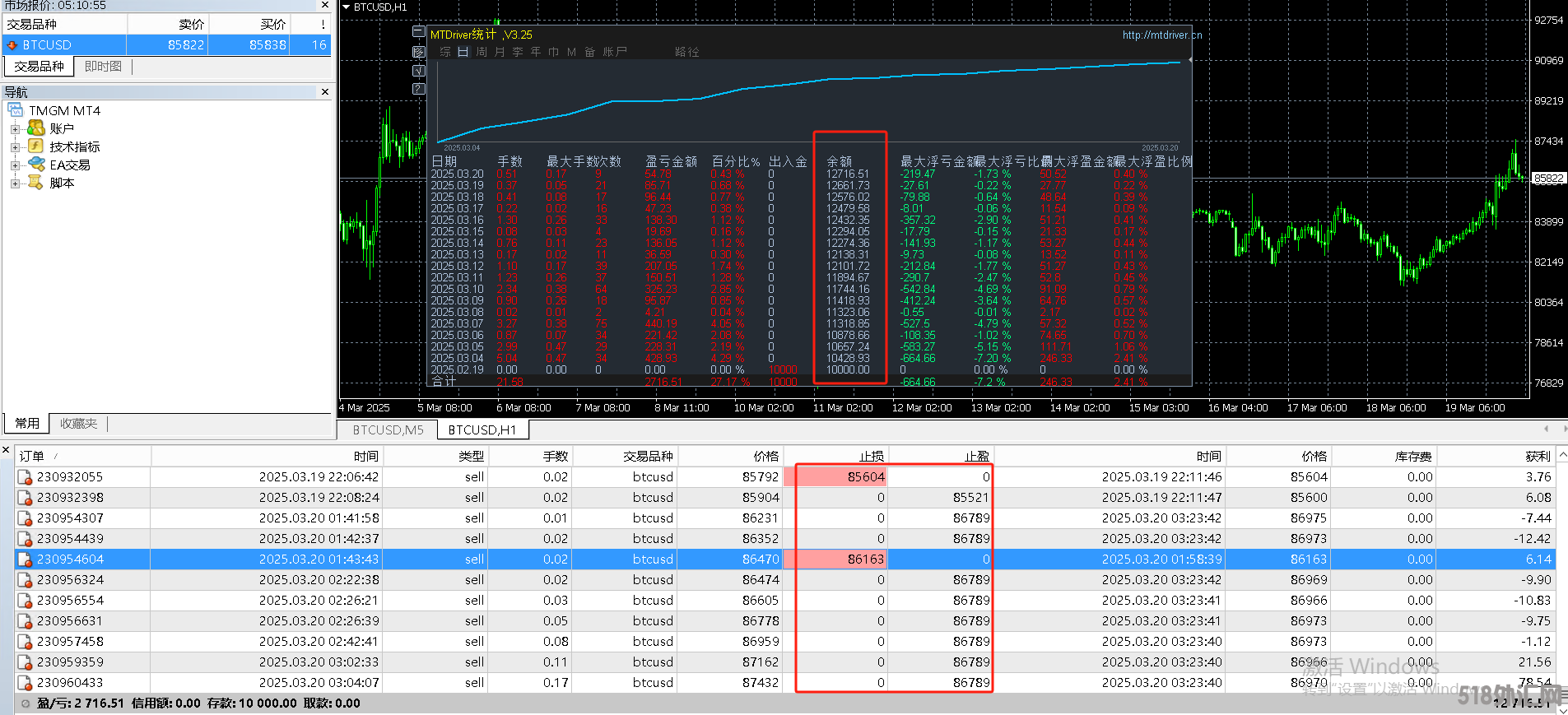Click the 技术指标 indicators icon
1568x715 pixels.
pos(36,146)
